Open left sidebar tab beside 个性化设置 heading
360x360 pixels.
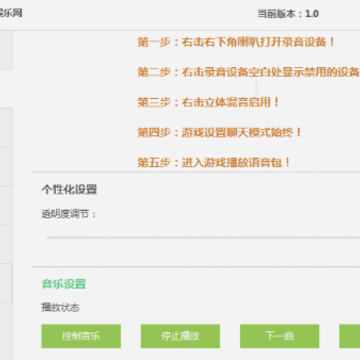pos(6,205)
